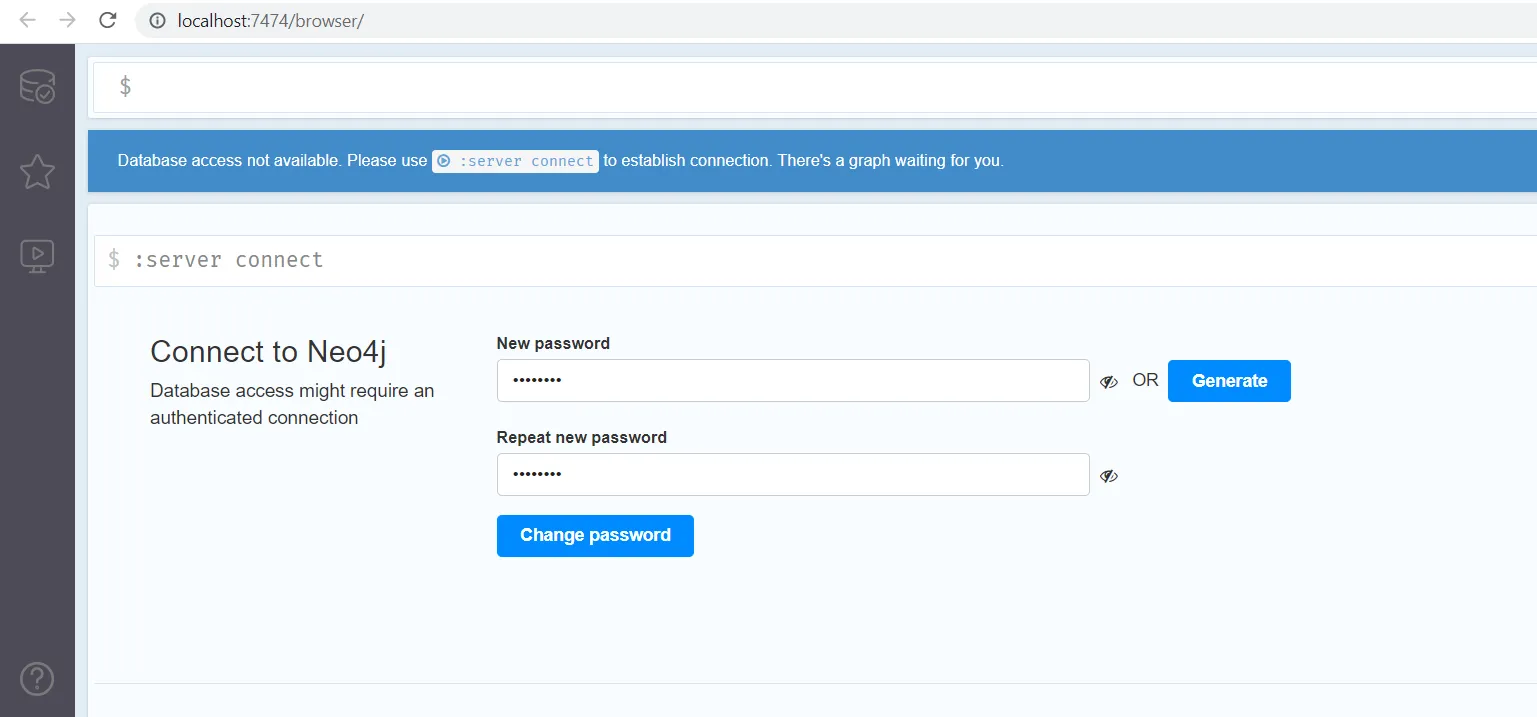Screen dimensions: 1537x717
Task: Click the New password label above first field
Action: (553, 343)
